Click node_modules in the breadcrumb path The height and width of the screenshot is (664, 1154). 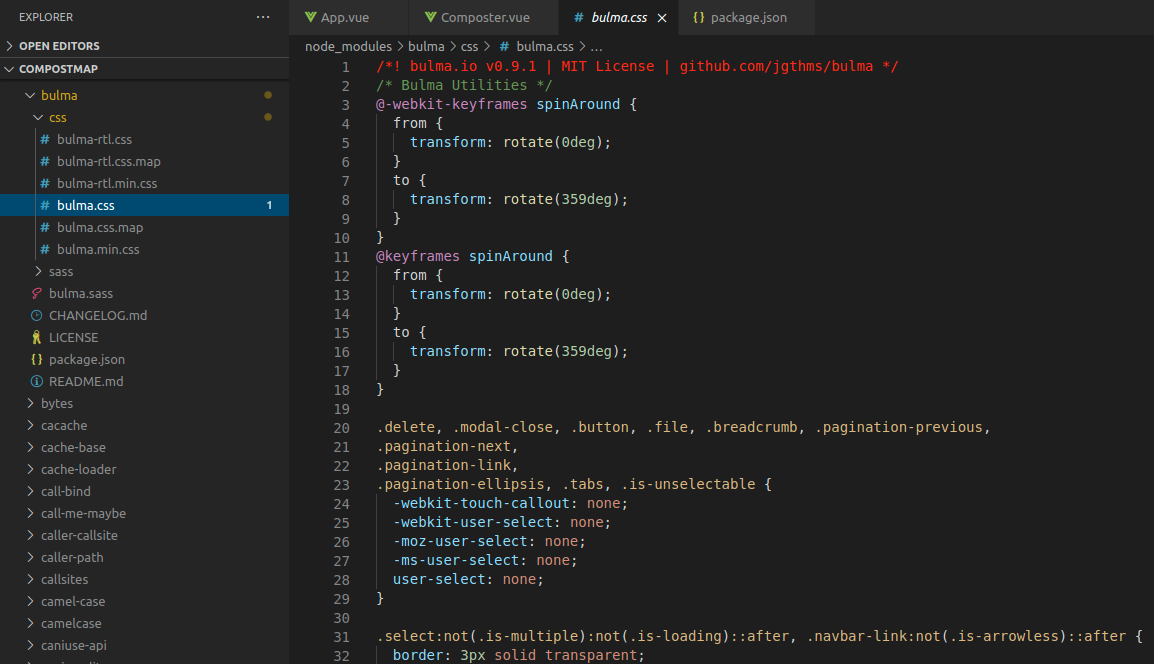pyautogui.click(x=348, y=46)
